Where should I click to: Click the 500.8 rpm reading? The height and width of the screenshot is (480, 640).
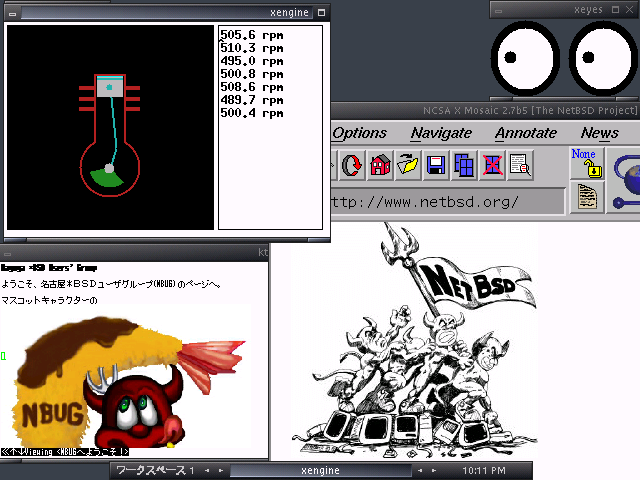252,74
